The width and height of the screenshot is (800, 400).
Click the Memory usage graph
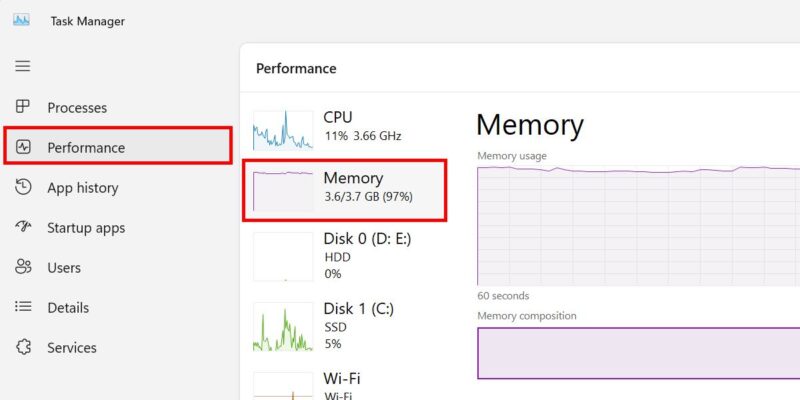click(x=638, y=226)
